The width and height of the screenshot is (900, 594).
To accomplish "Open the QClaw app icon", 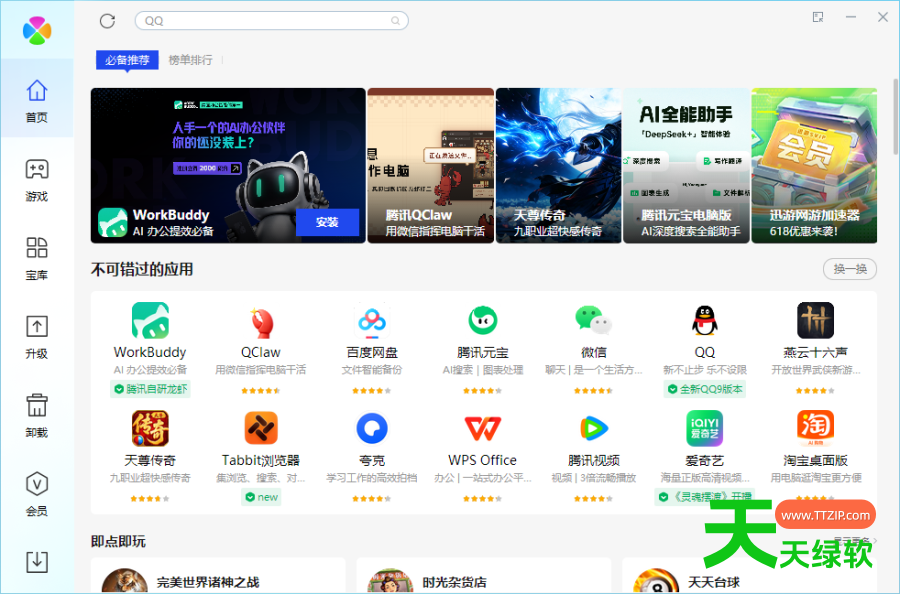I will (x=261, y=321).
